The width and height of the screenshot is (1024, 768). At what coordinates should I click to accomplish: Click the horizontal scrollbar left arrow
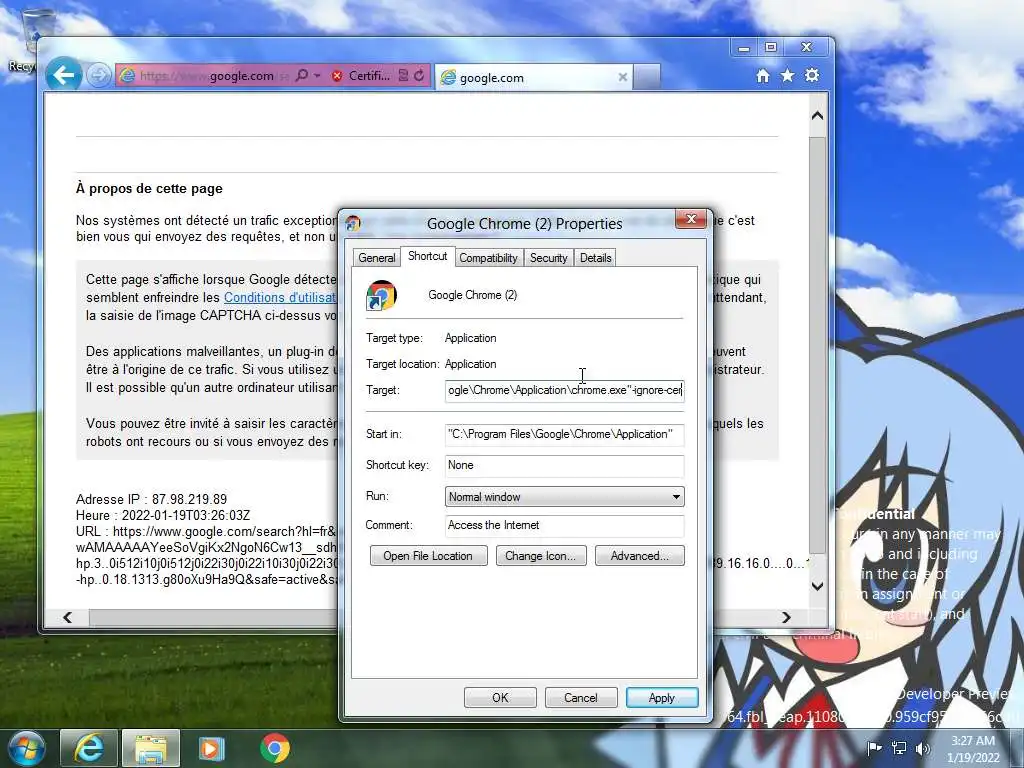click(67, 617)
